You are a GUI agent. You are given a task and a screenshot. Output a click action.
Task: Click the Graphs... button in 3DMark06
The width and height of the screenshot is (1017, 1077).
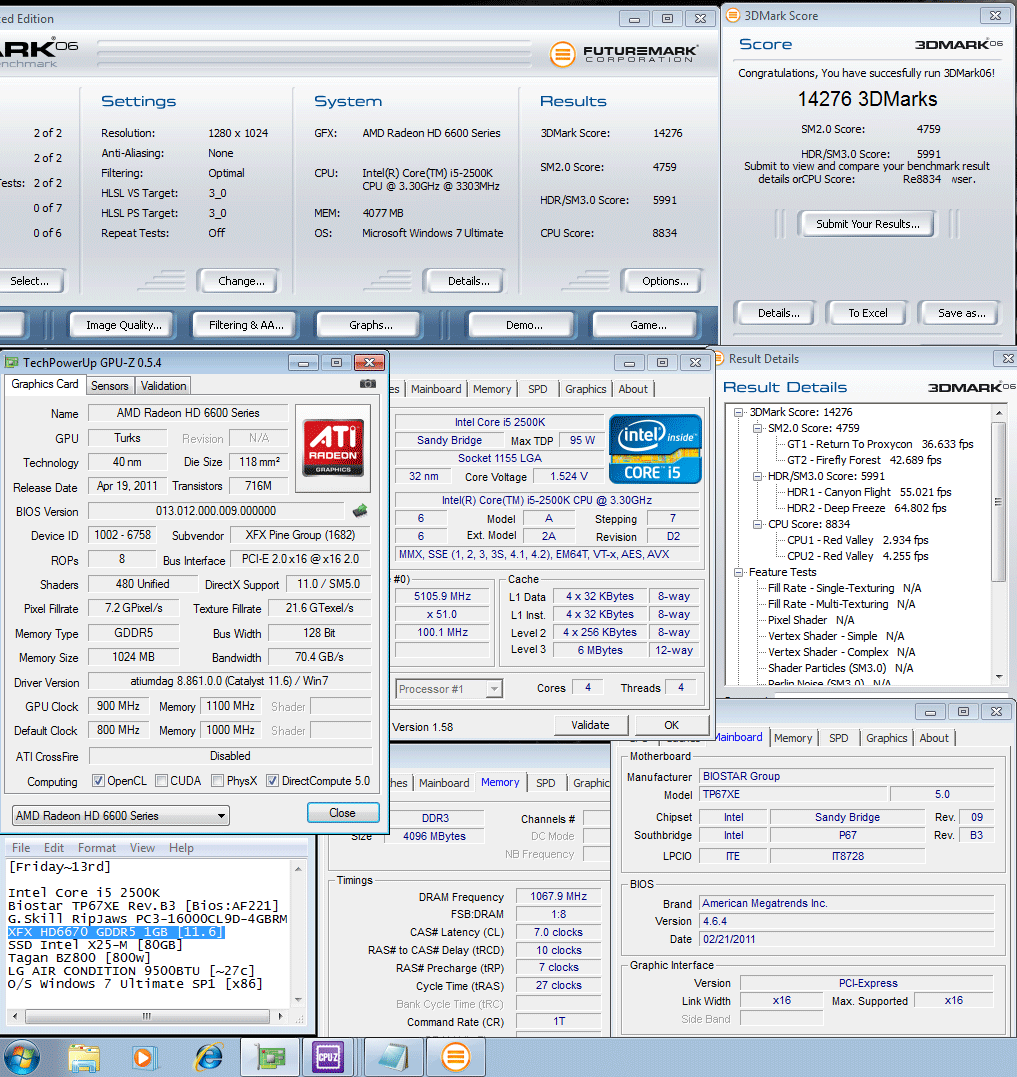click(370, 325)
